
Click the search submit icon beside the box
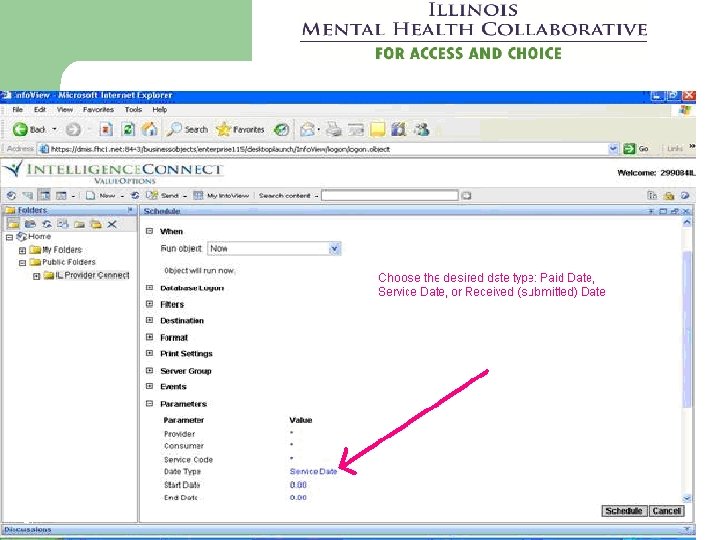point(467,196)
